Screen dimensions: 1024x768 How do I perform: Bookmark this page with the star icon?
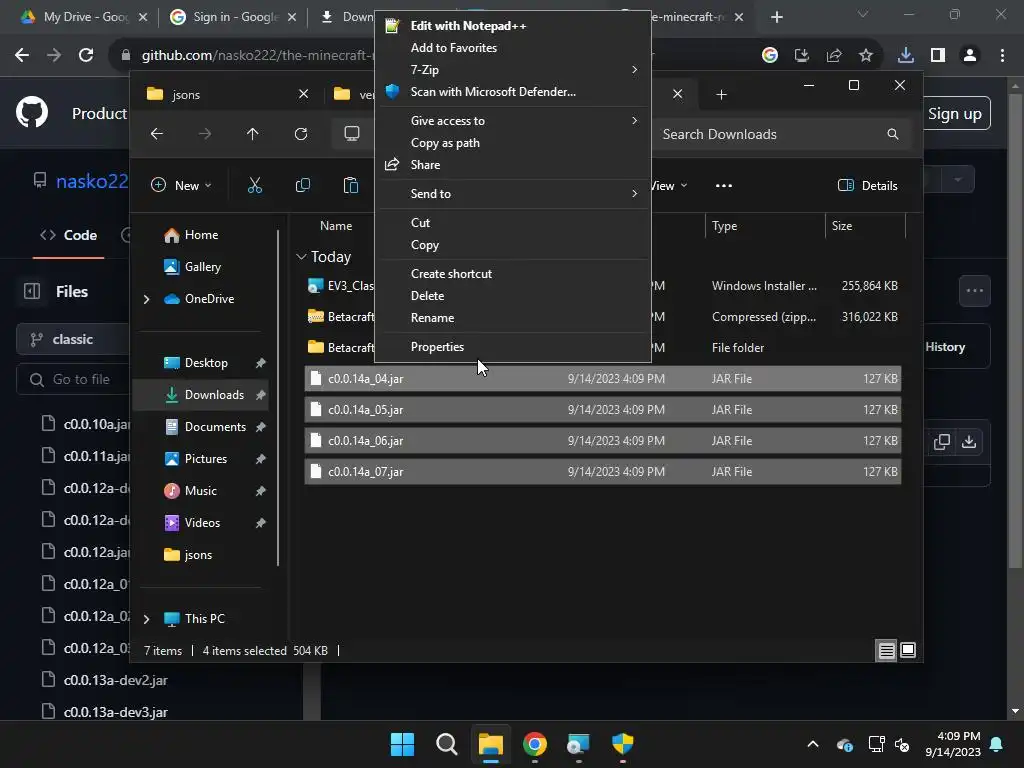865,55
